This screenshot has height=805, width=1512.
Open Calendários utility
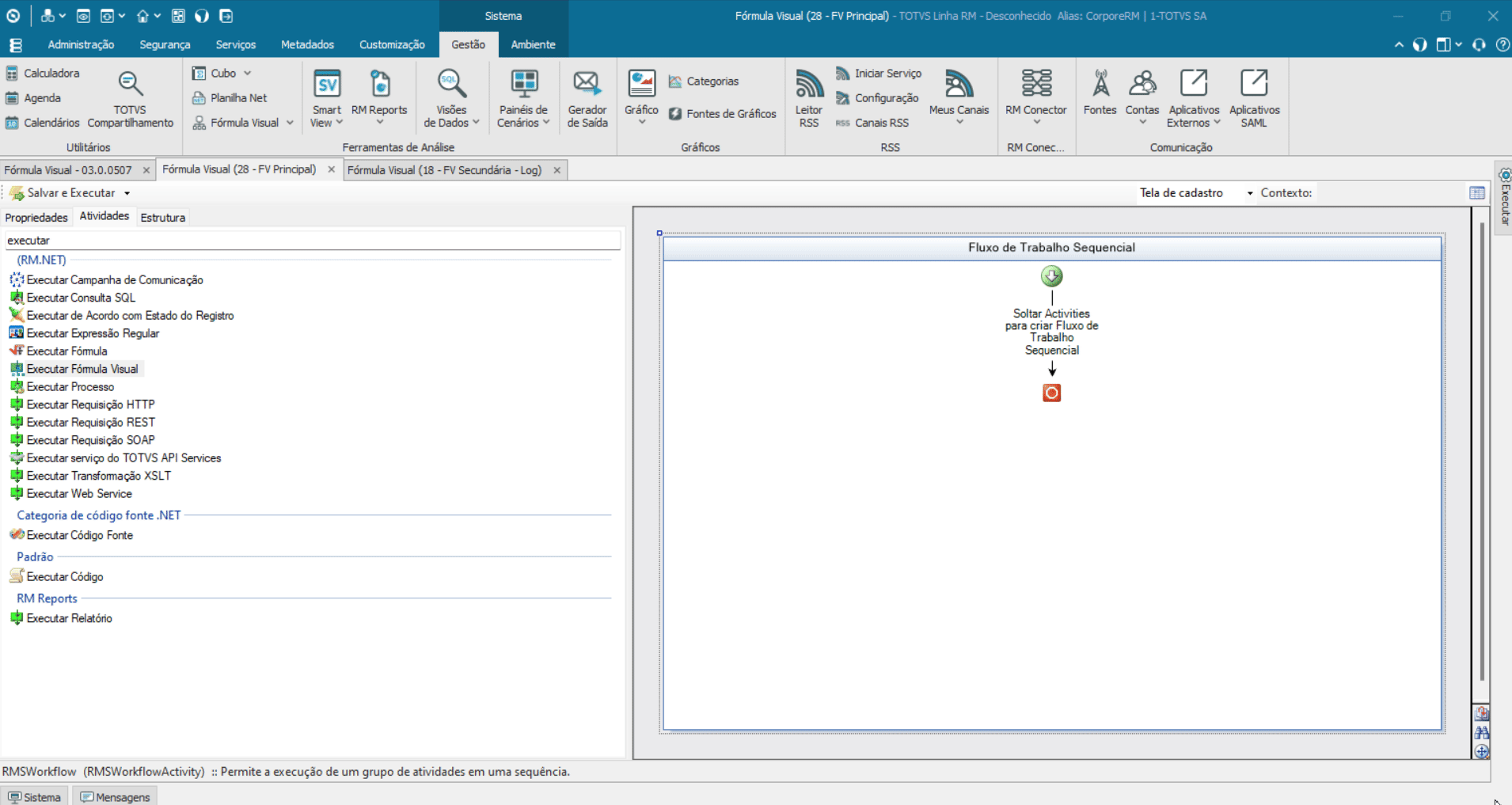[43, 123]
